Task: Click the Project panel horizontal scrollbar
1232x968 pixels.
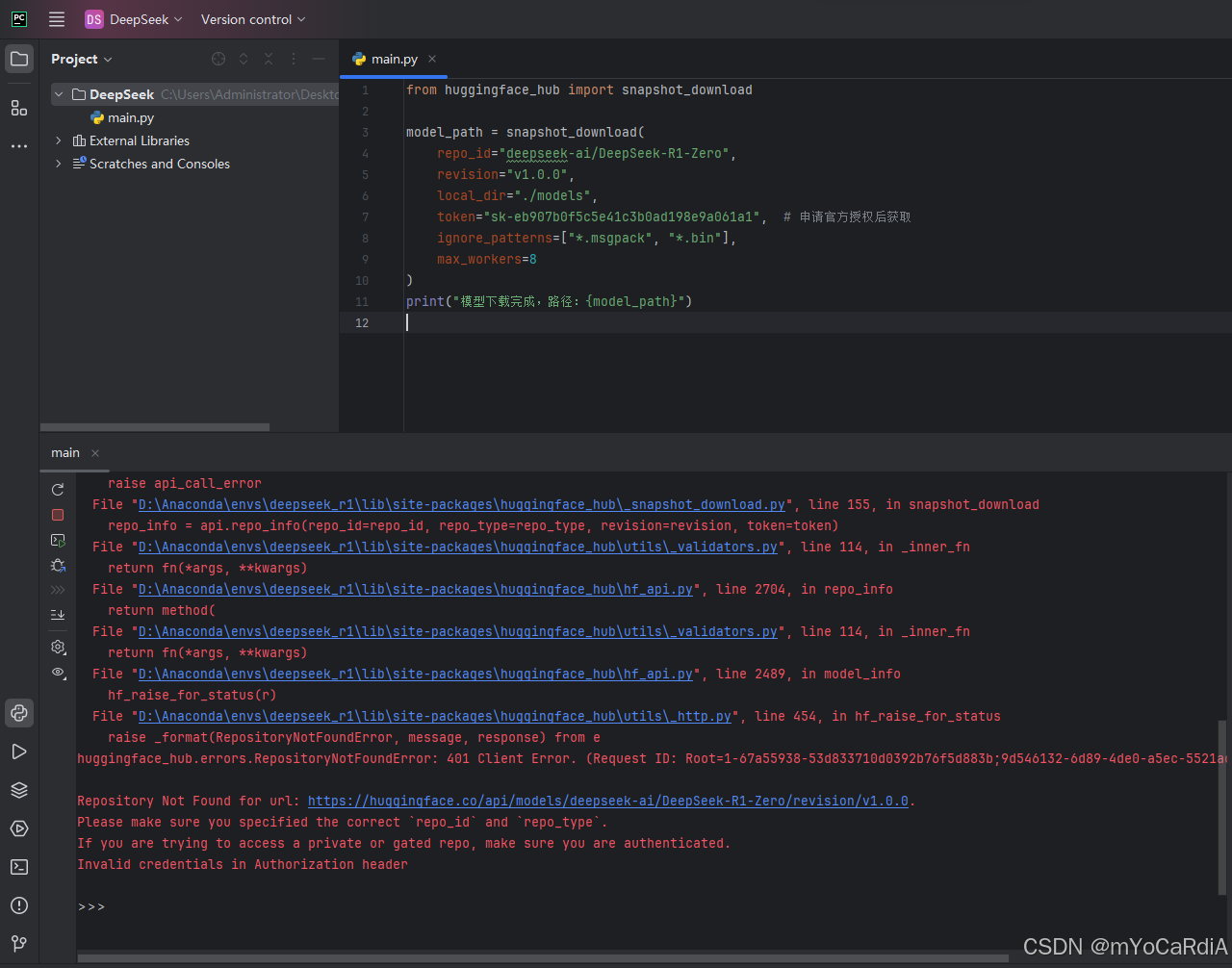Action: pos(155,427)
